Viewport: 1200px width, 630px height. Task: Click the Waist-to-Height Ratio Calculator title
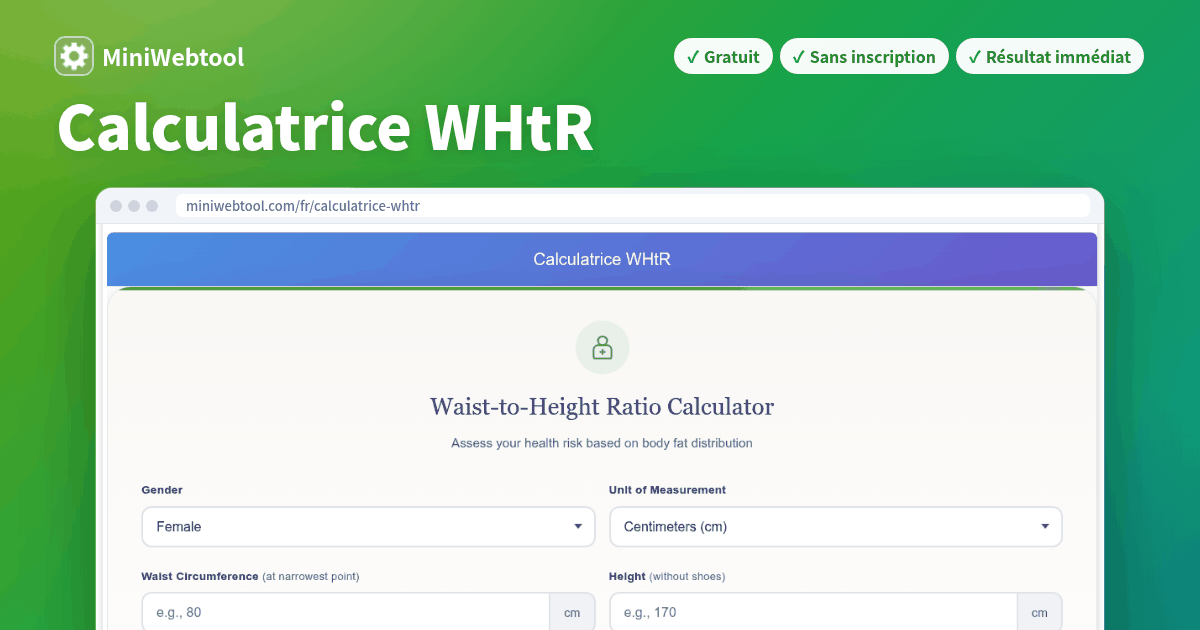tap(602, 407)
